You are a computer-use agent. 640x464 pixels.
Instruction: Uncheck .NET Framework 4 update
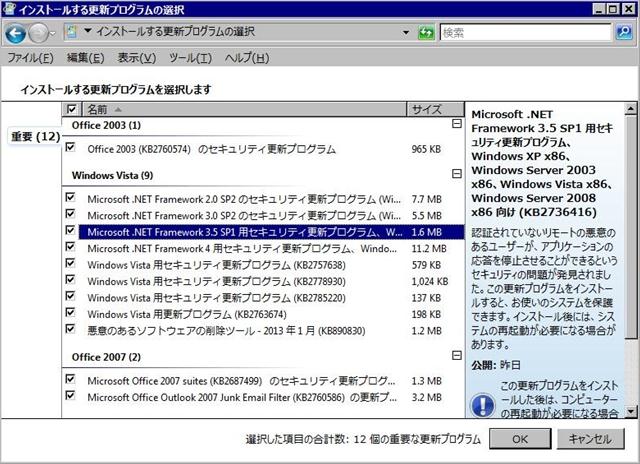[70, 246]
